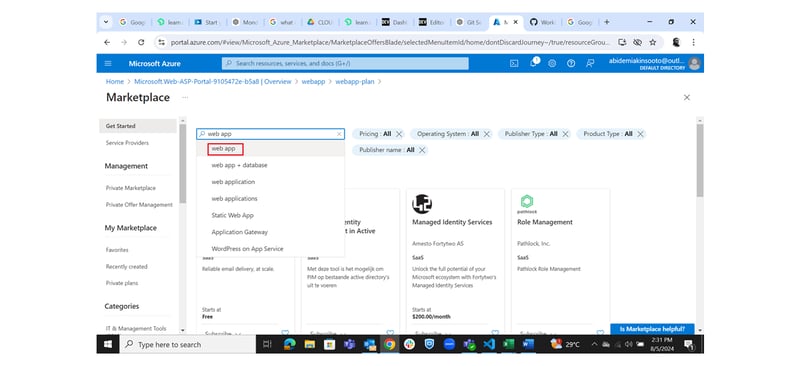
Task: Remove the Publisher Type : All filter
Action: tap(565, 134)
